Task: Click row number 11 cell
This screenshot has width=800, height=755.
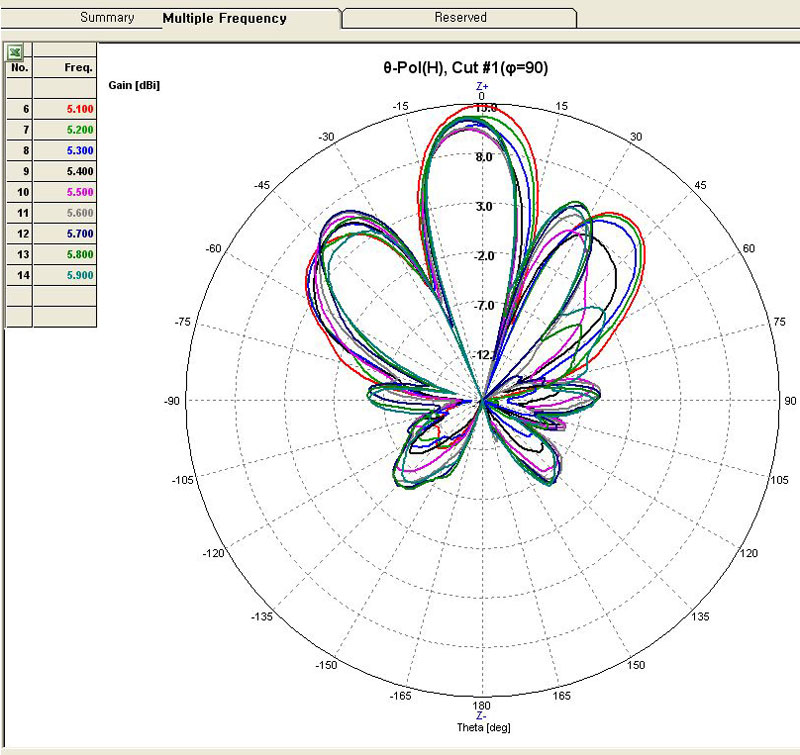Action: (x=19, y=213)
